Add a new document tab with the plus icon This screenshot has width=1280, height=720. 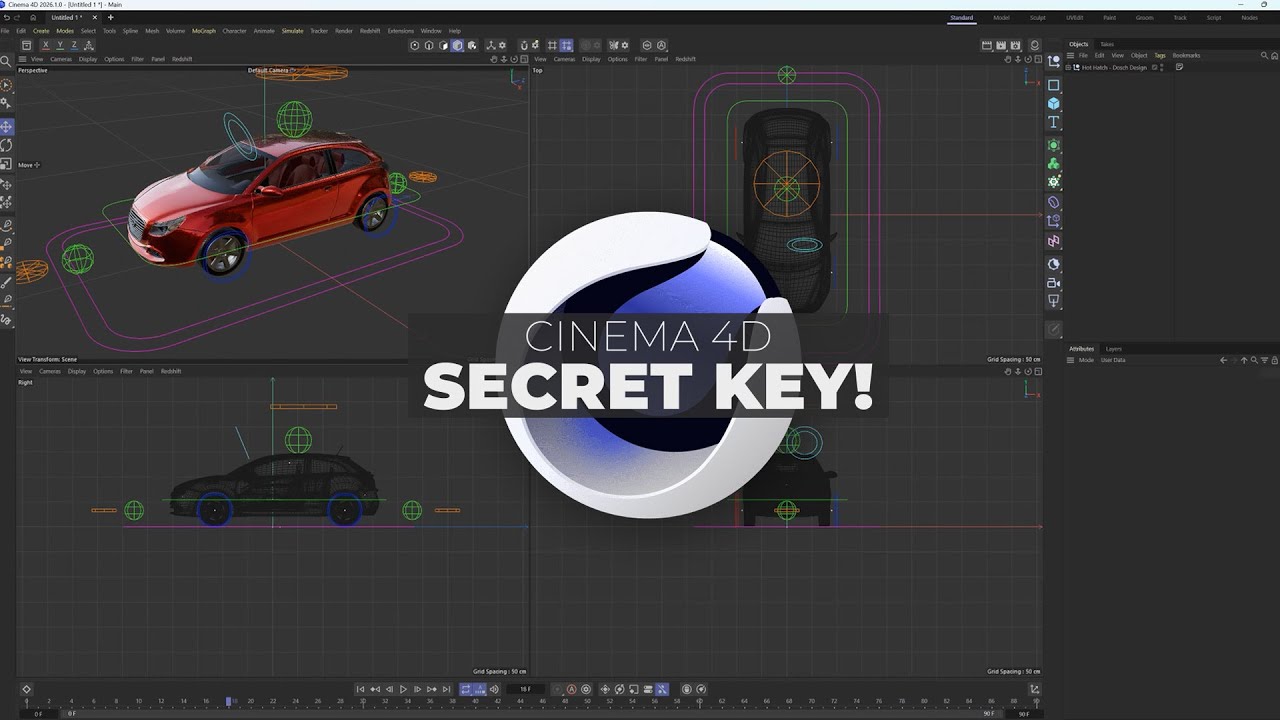pos(110,17)
